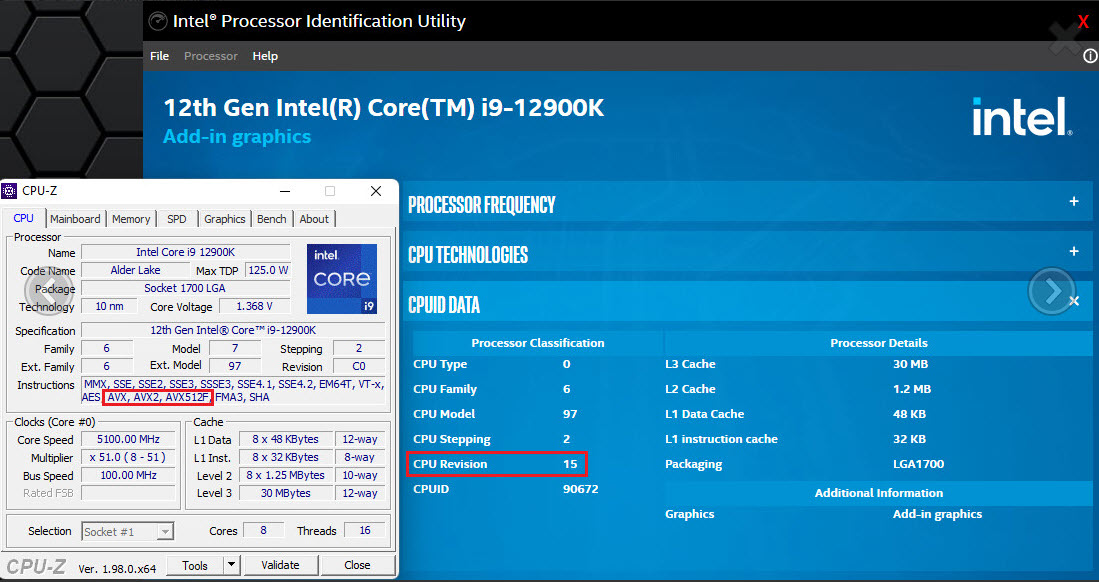Screen dimensions: 1099x582
Task: Open the Help menu
Action: (265, 56)
